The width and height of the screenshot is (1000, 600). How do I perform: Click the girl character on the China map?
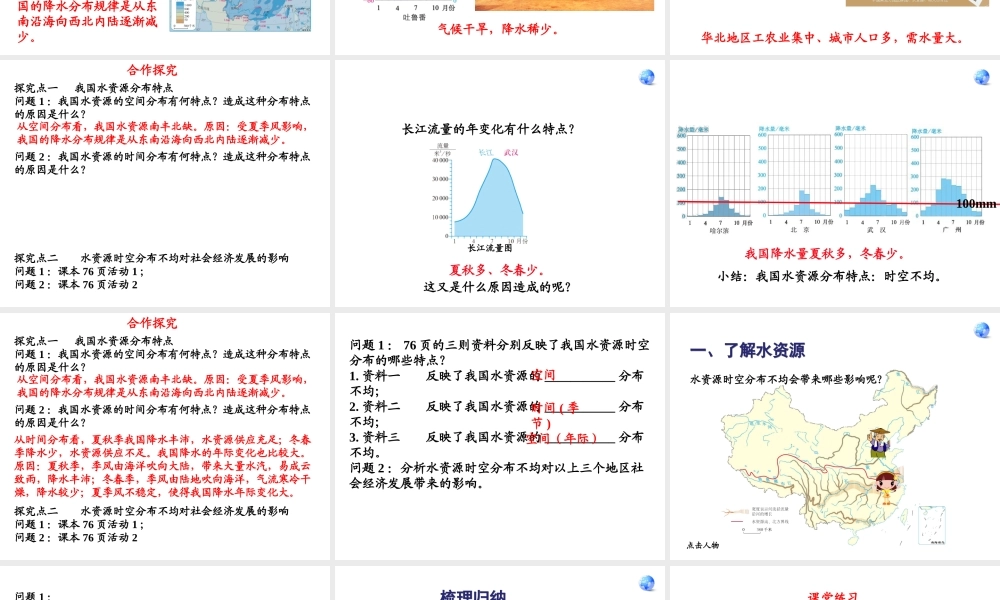[x=886, y=488]
